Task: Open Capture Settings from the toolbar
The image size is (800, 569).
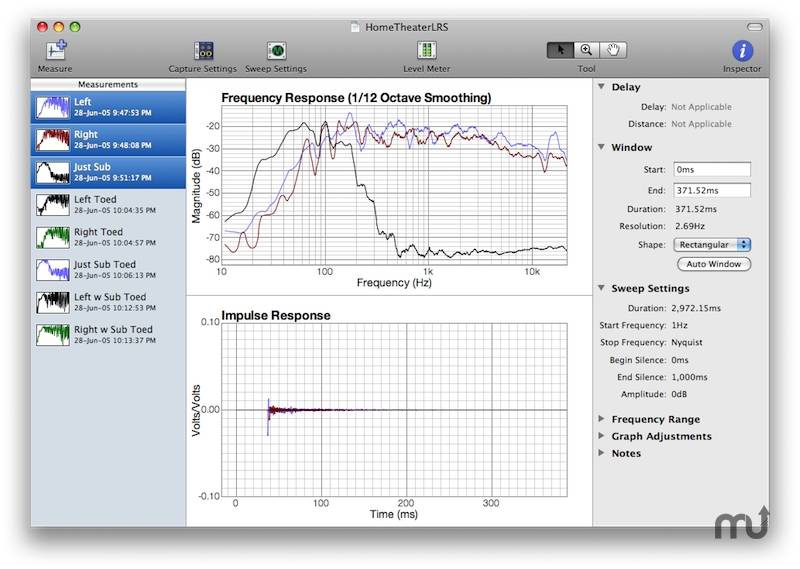Action: [x=204, y=51]
